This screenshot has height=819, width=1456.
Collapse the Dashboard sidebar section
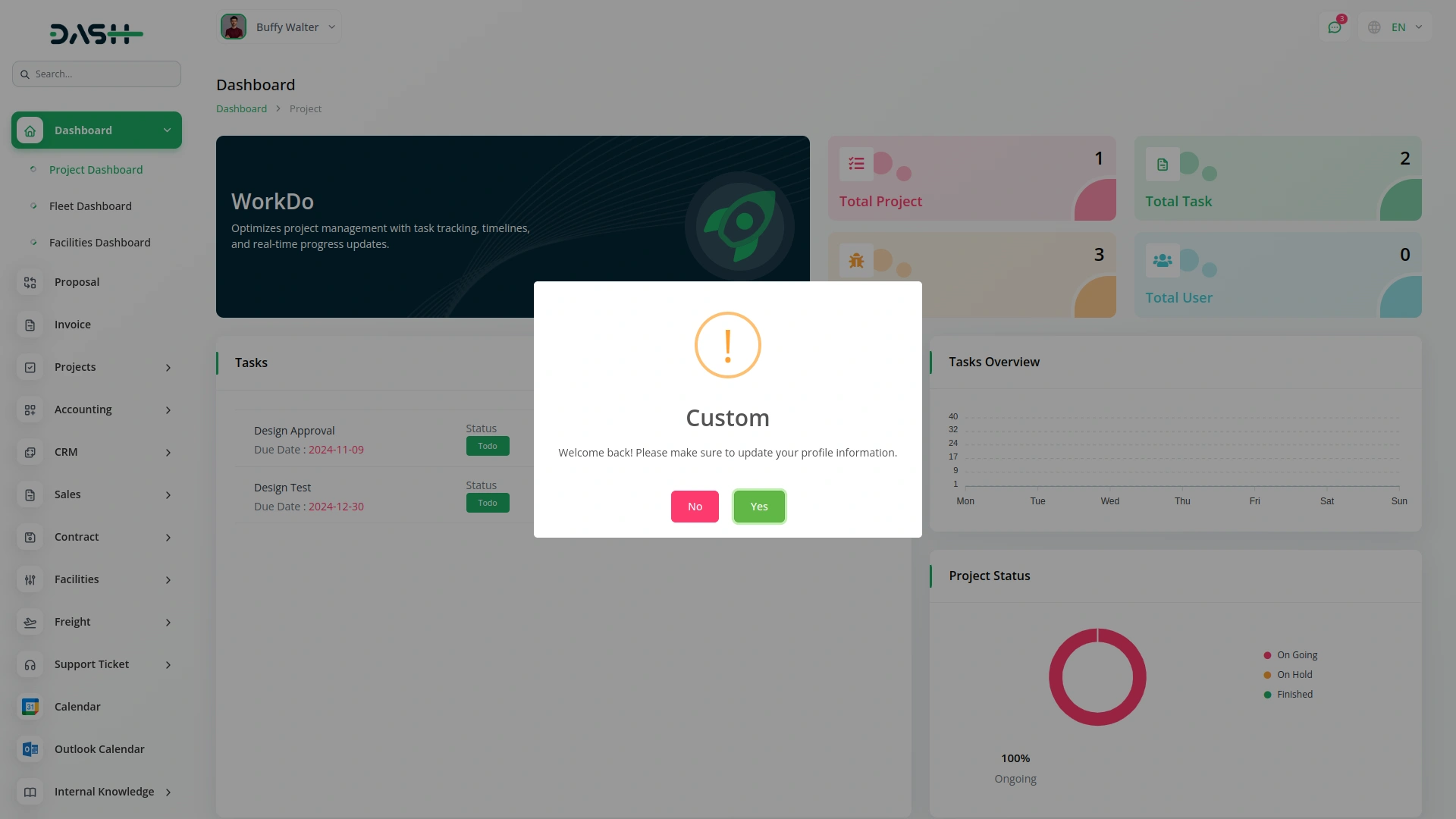(167, 130)
